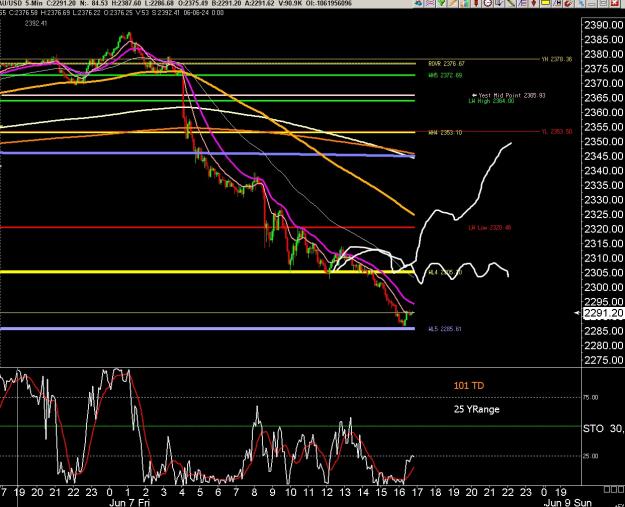Click the RDVR 2376.67 line label
Image resolution: width=625 pixels, height=507 pixels.
click(x=446, y=64)
